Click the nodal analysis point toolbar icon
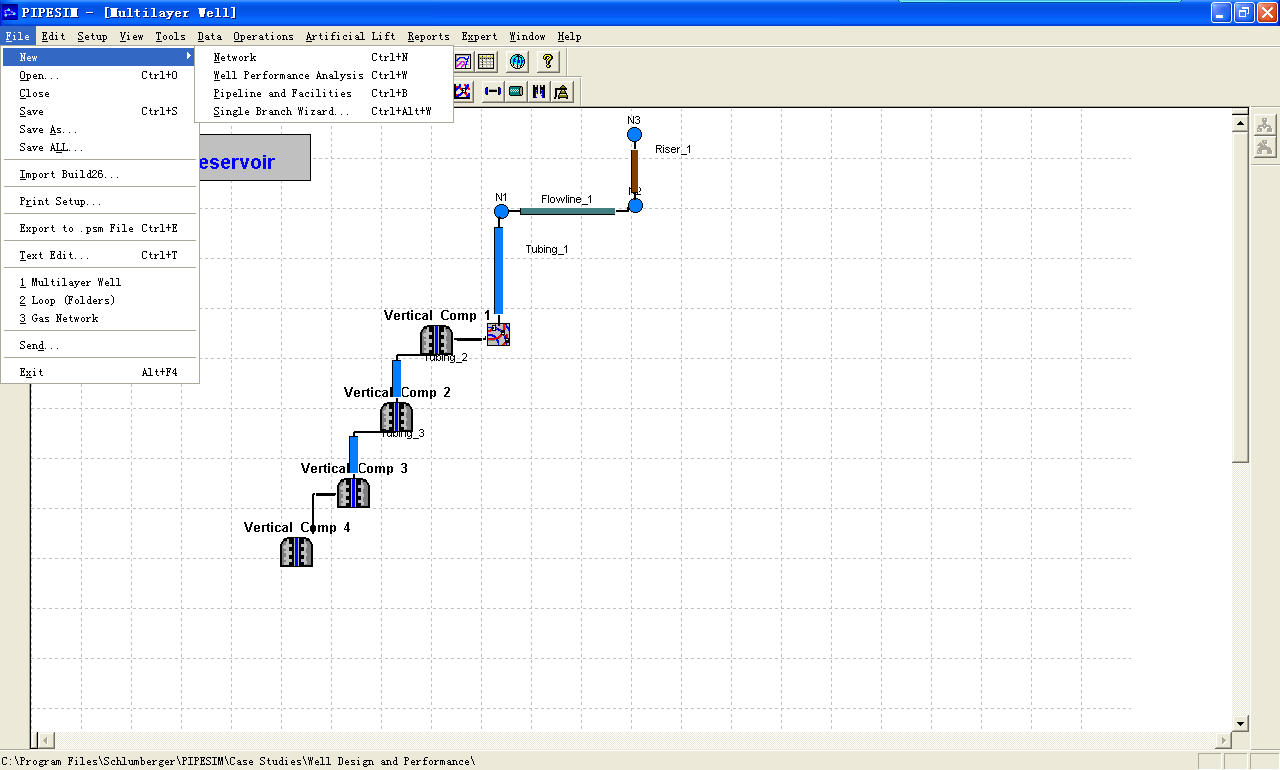 coord(463,91)
